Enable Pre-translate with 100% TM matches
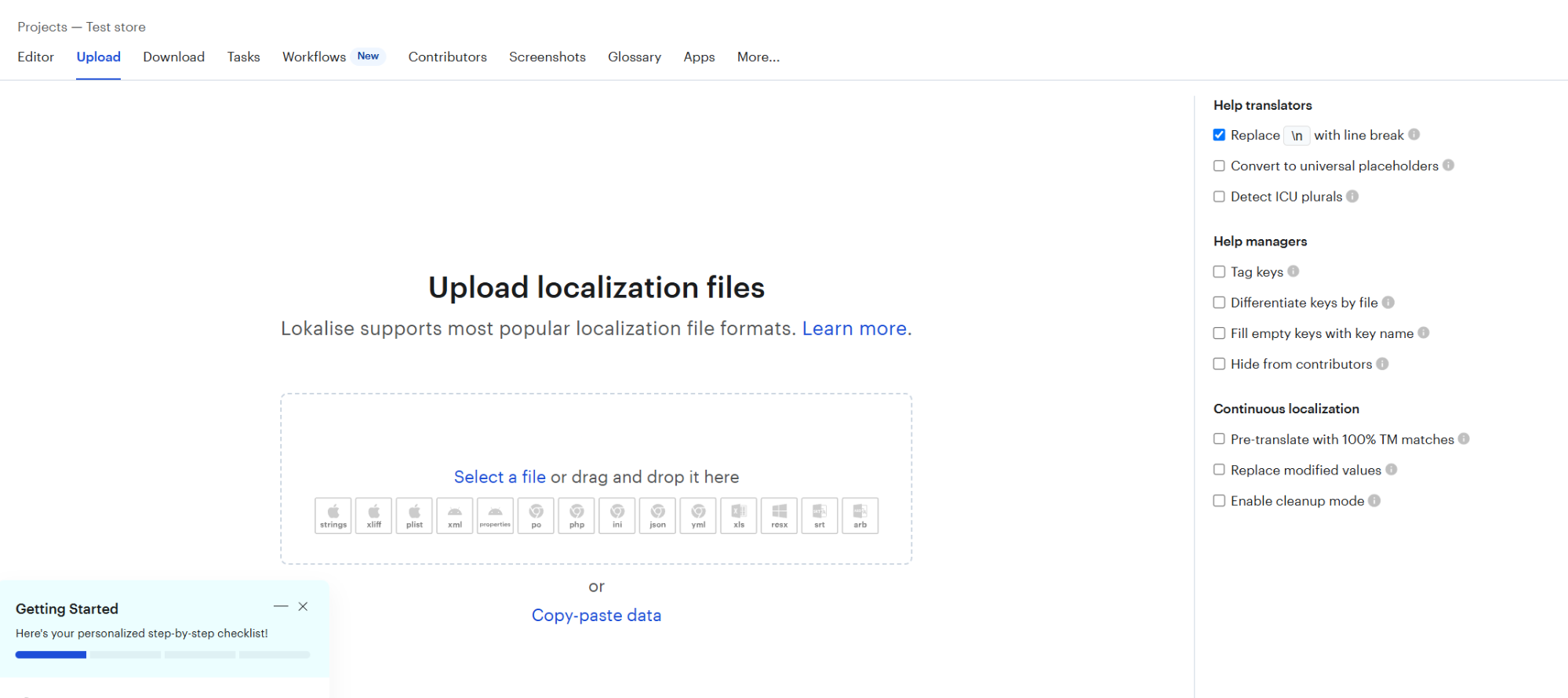Screen dimensions: 1568x698 tap(1219, 439)
